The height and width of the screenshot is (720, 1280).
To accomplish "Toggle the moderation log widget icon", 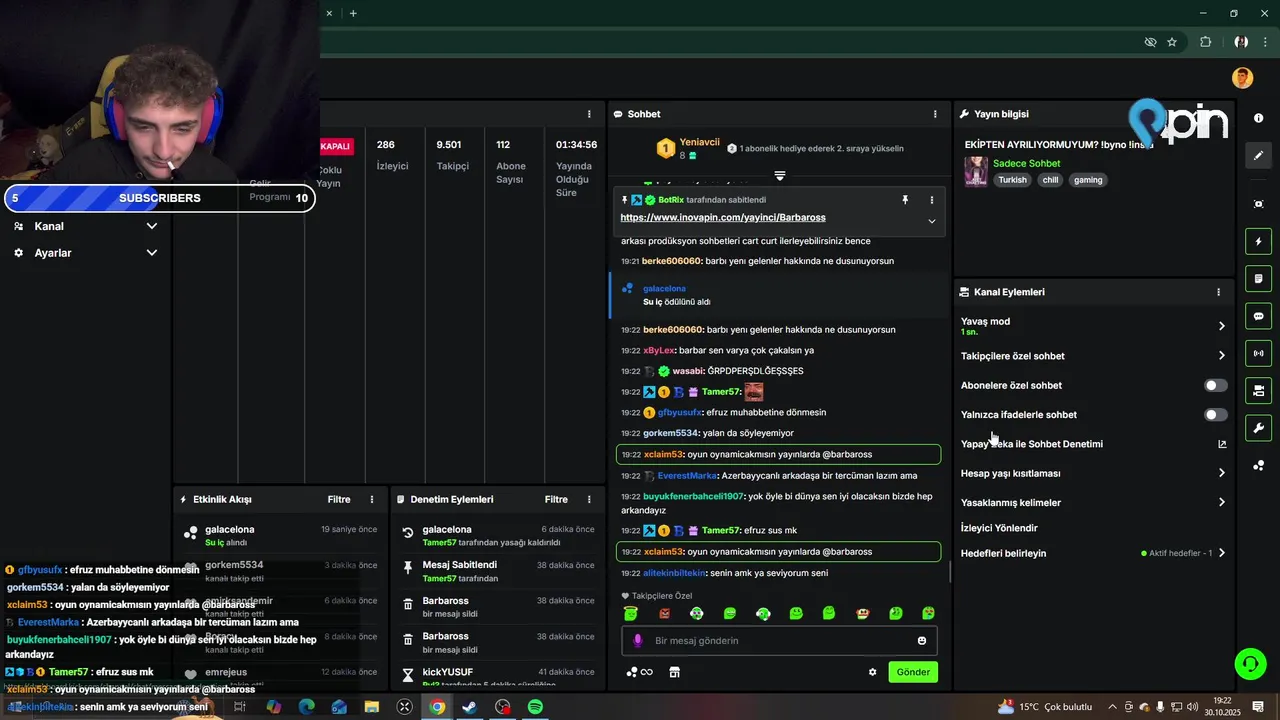I will pos(1258,278).
